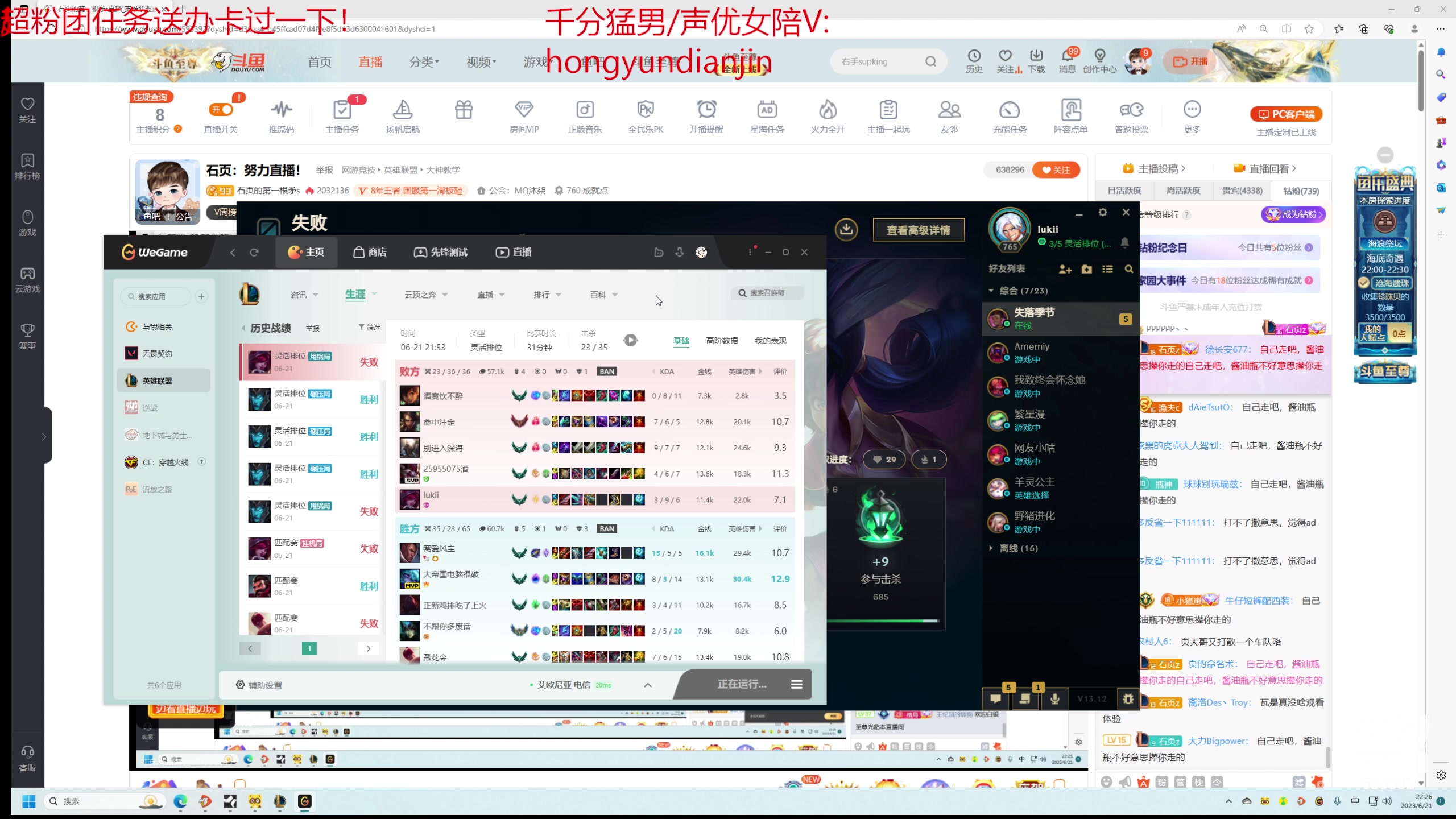Click the WeGame 搜索应用 field
This screenshot has height=819, width=1456.
pyautogui.click(x=156, y=296)
